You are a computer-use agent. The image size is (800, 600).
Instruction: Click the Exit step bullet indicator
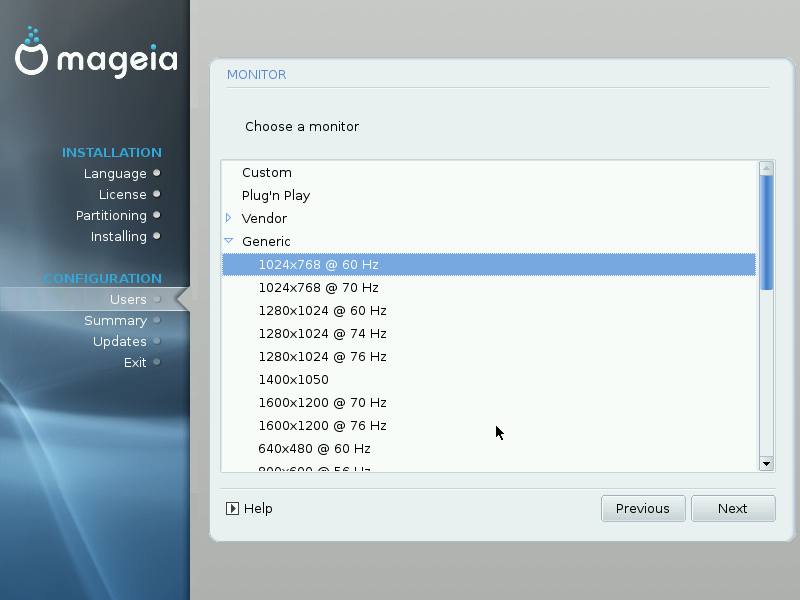157,362
